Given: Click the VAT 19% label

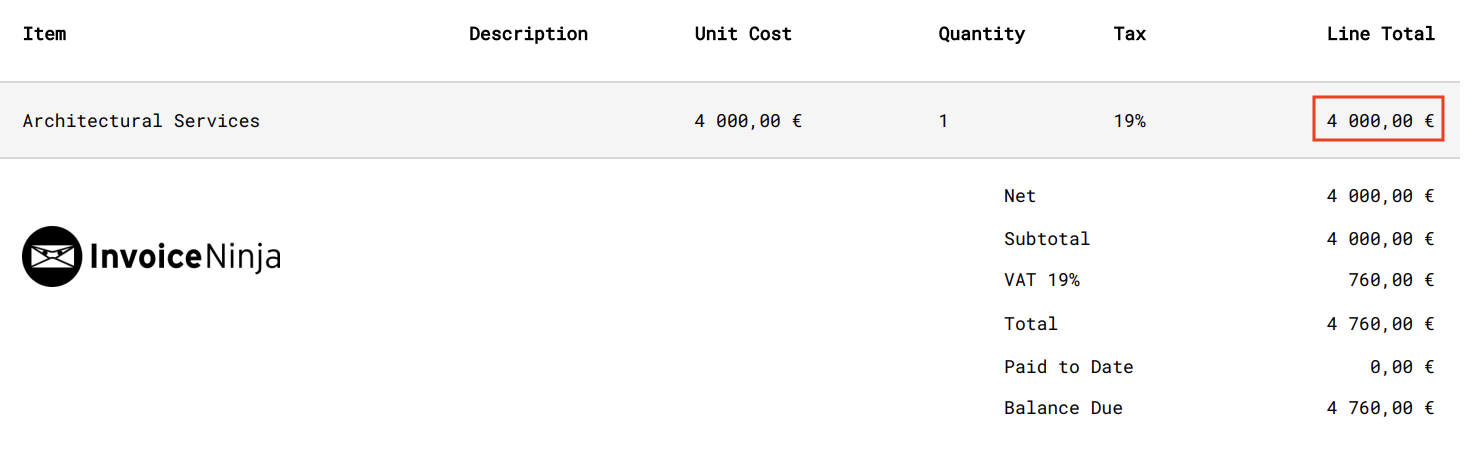Looking at the screenshot, I should (1042, 280).
